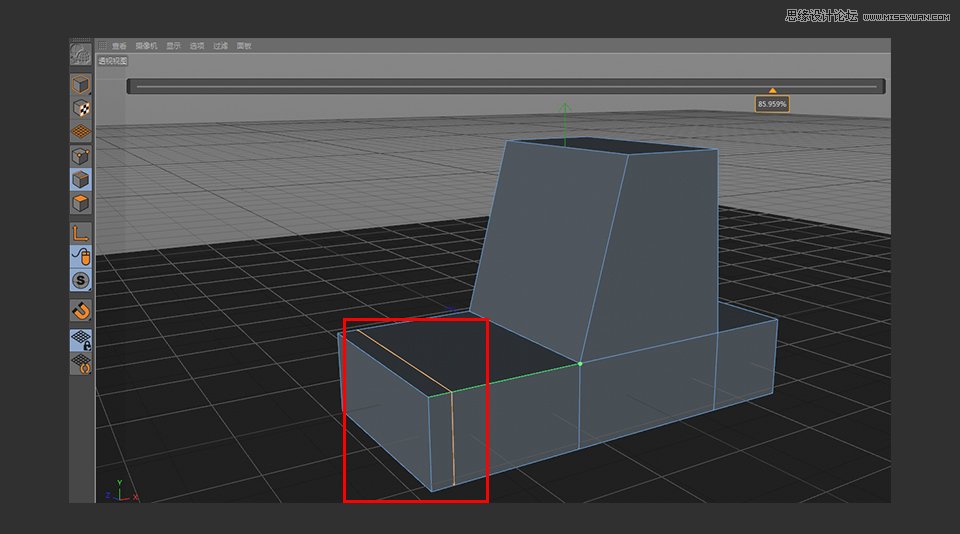Switch to Edges mode
Screen dimensions: 960x534
81,180
